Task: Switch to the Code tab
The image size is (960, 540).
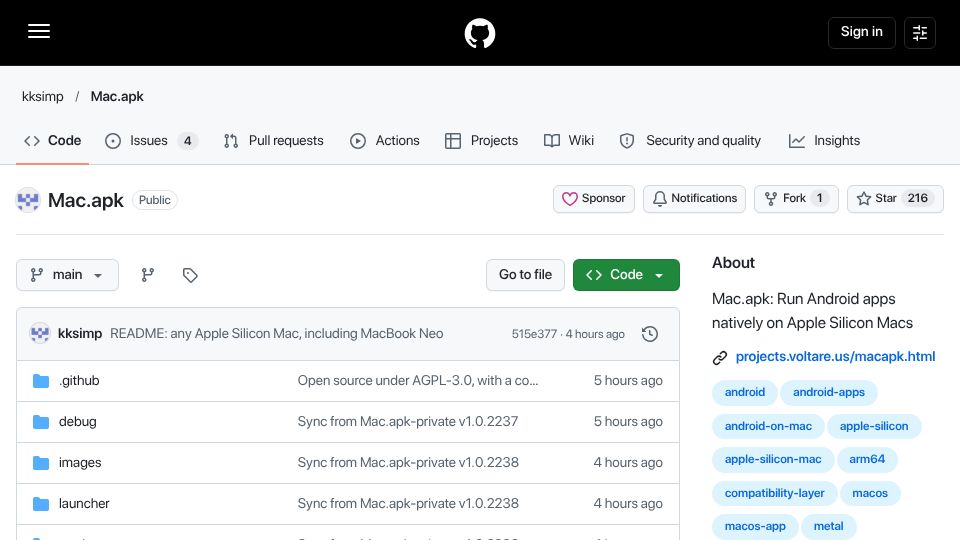Action: coord(53,141)
